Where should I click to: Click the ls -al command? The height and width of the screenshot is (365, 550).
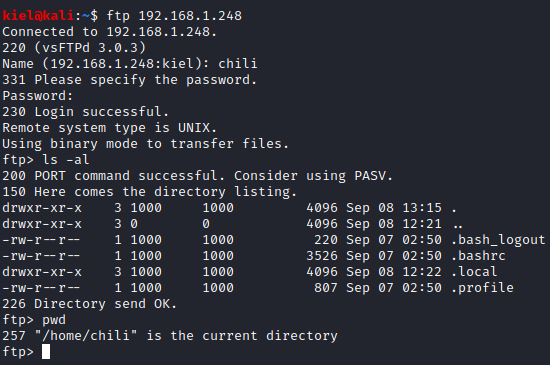tap(66, 160)
